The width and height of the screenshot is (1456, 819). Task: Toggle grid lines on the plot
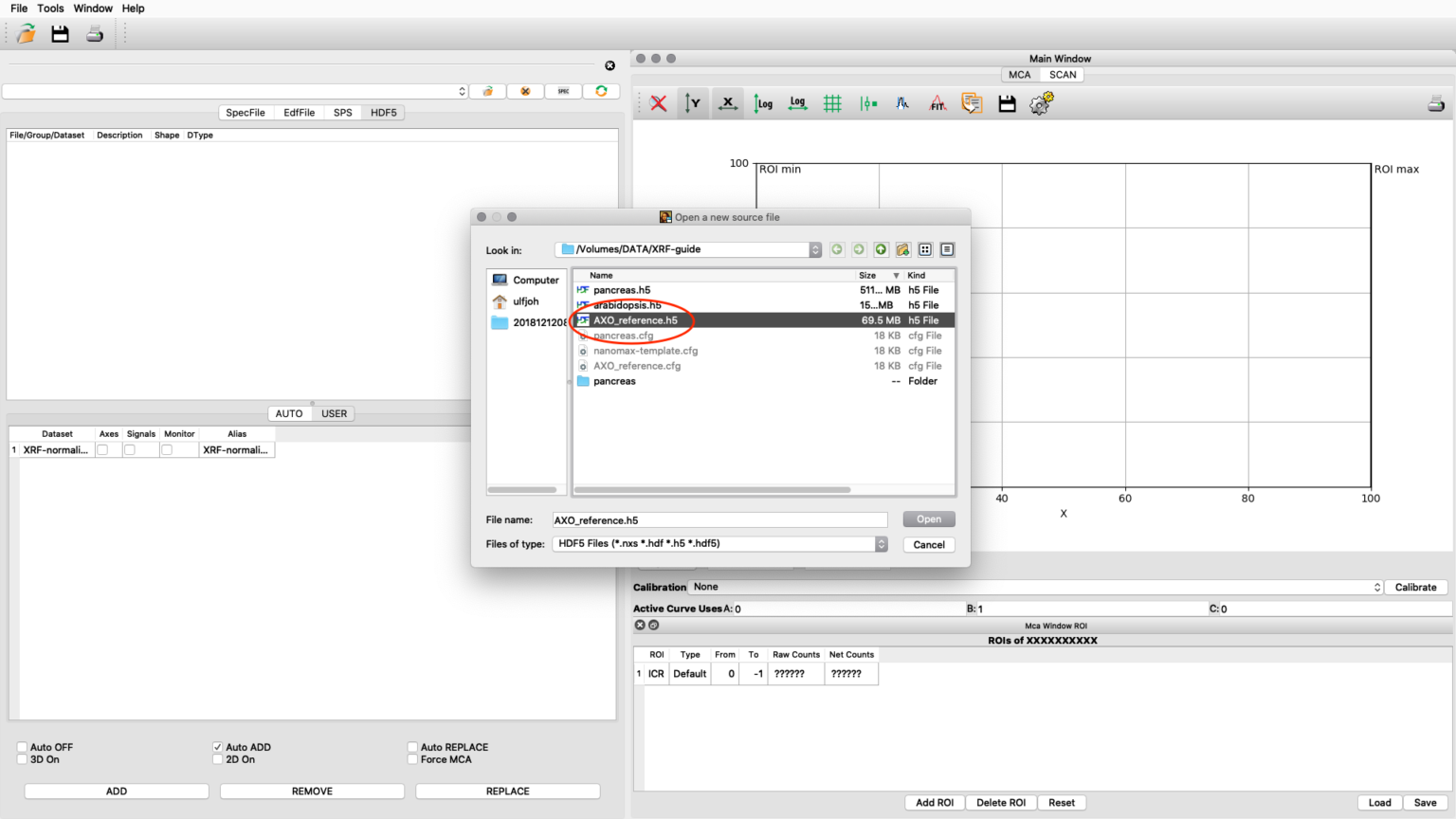point(832,103)
